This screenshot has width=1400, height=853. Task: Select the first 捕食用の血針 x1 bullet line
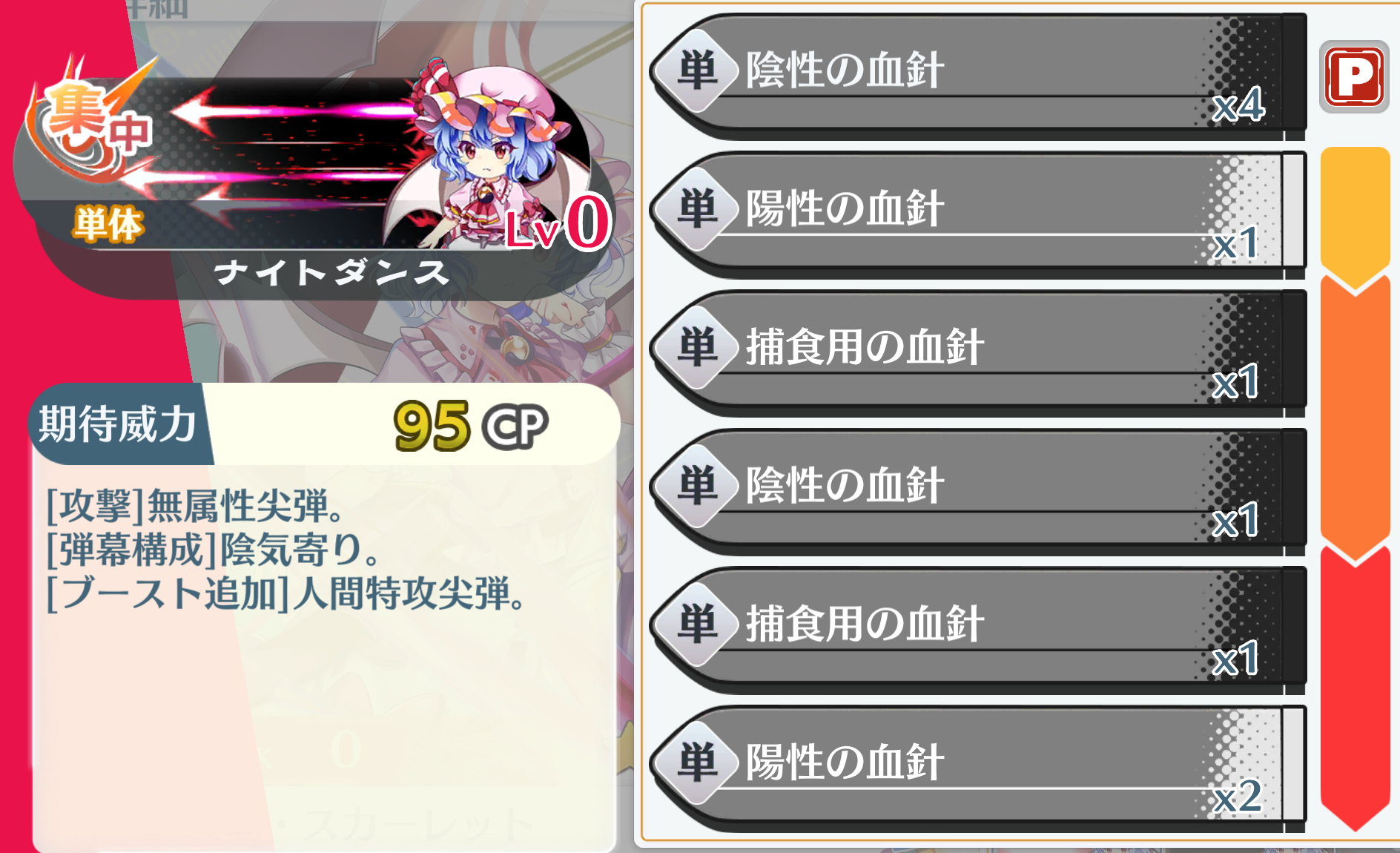click(x=978, y=354)
